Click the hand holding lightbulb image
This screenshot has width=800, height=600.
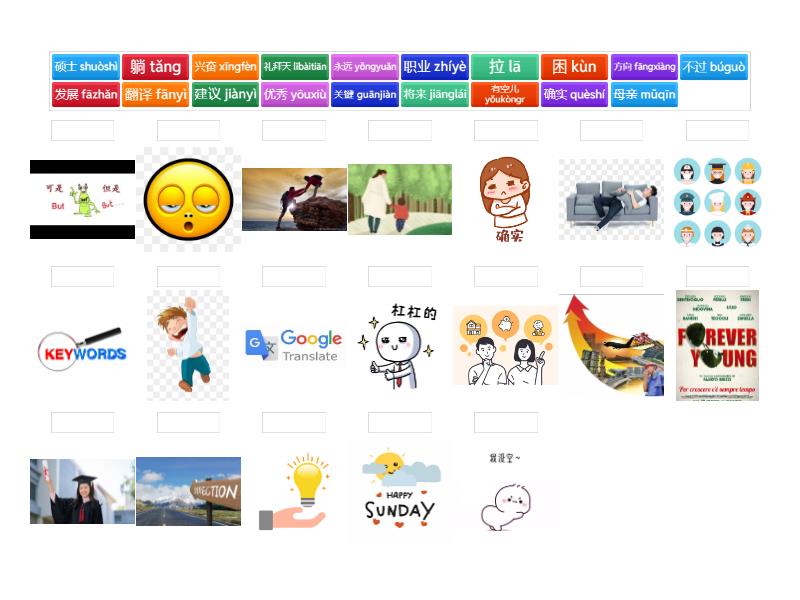click(x=294, y=492)
